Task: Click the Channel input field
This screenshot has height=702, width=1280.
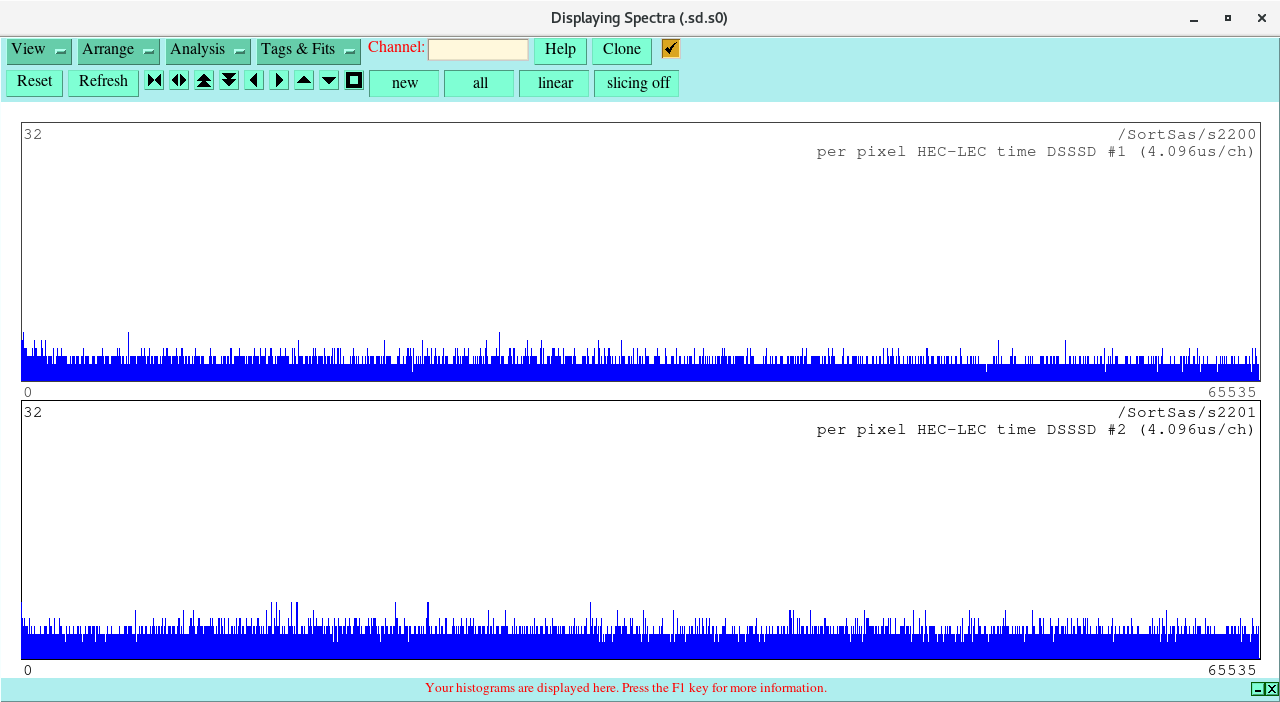Action: coord(478,50)
